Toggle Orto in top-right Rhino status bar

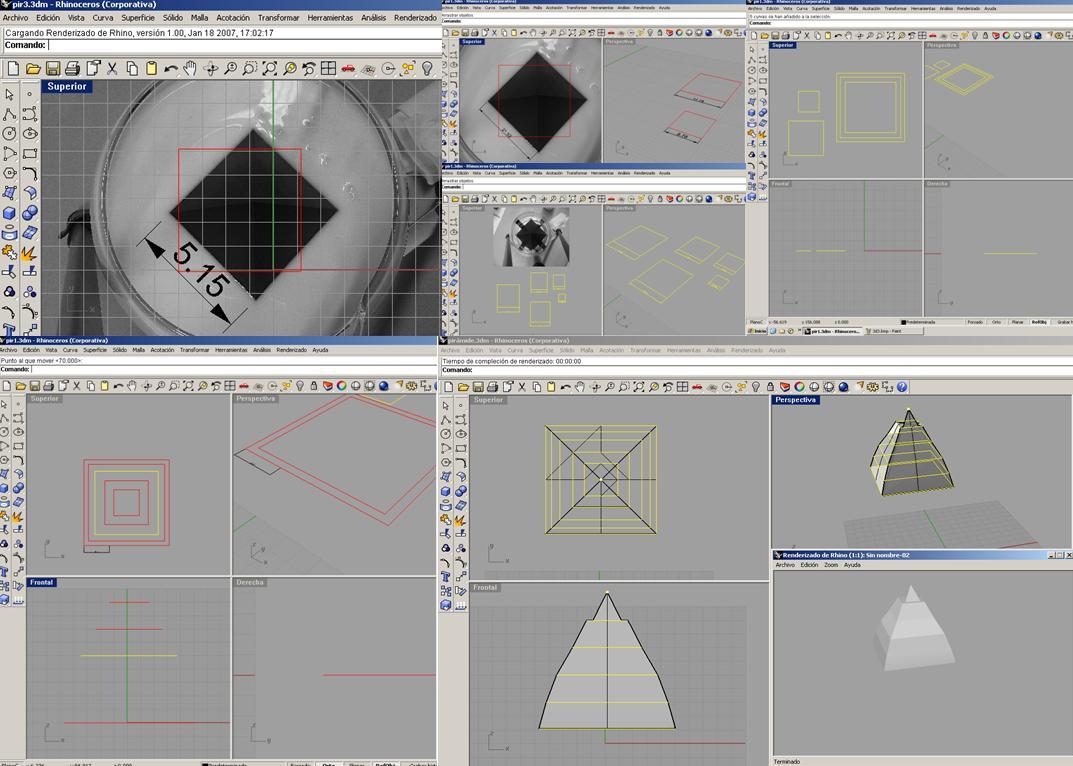(x=996, y=322)
